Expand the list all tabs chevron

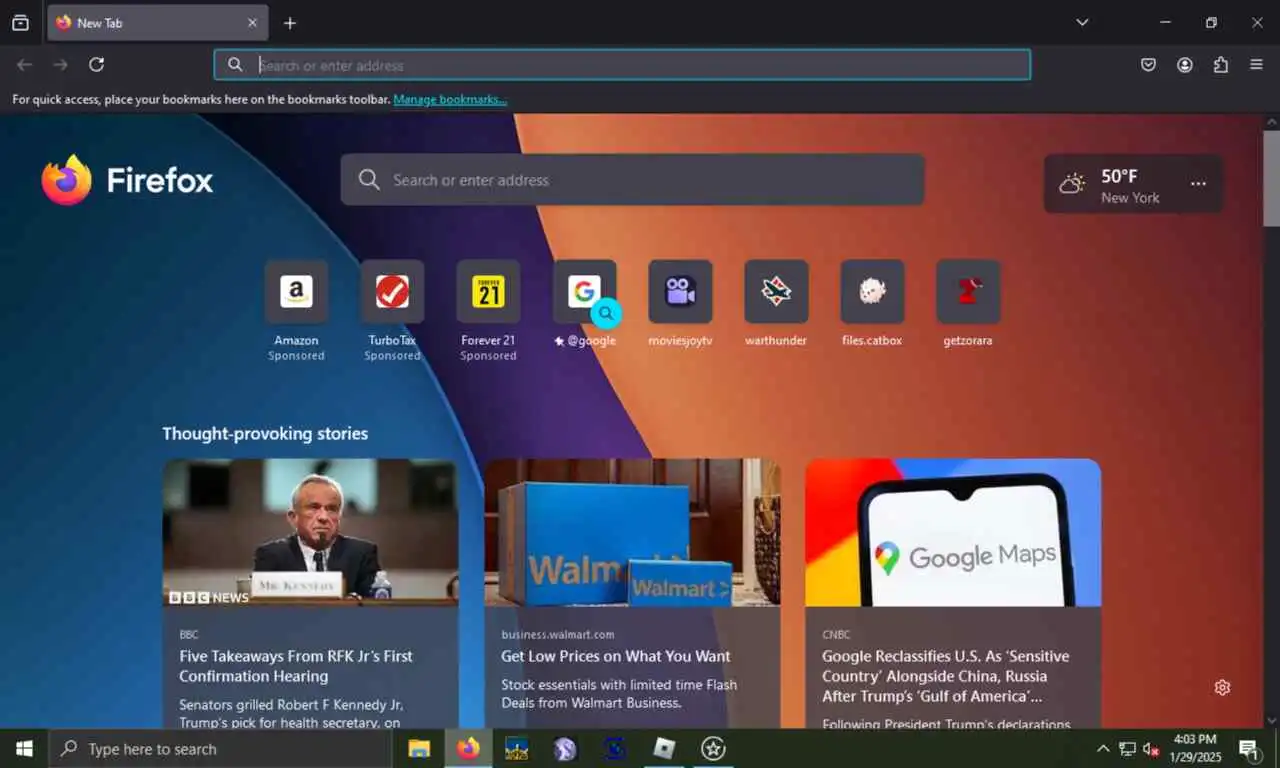pyautogui.click(x=1082, y=22)
